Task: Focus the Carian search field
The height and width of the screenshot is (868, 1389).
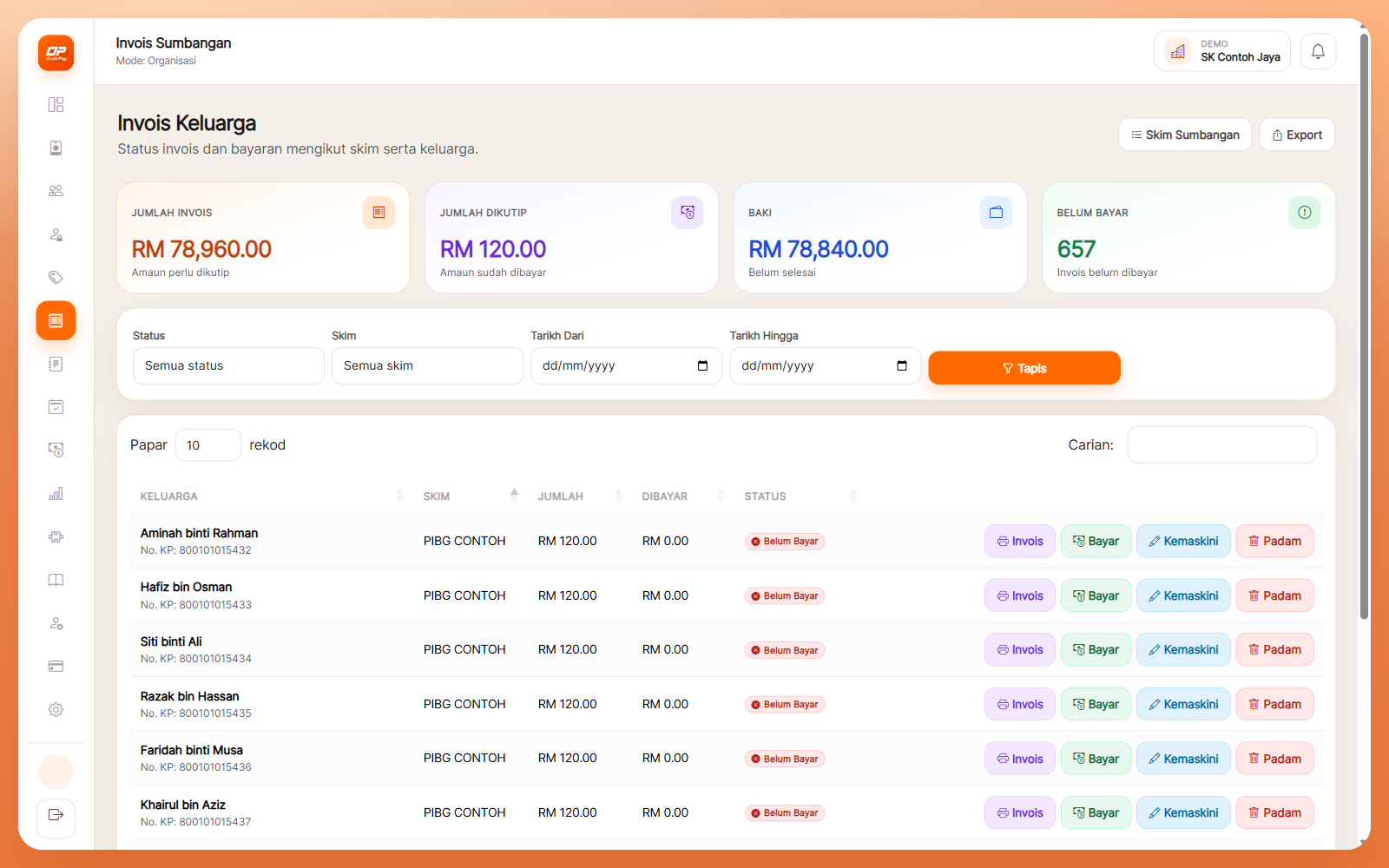Action: (1221, 444)
